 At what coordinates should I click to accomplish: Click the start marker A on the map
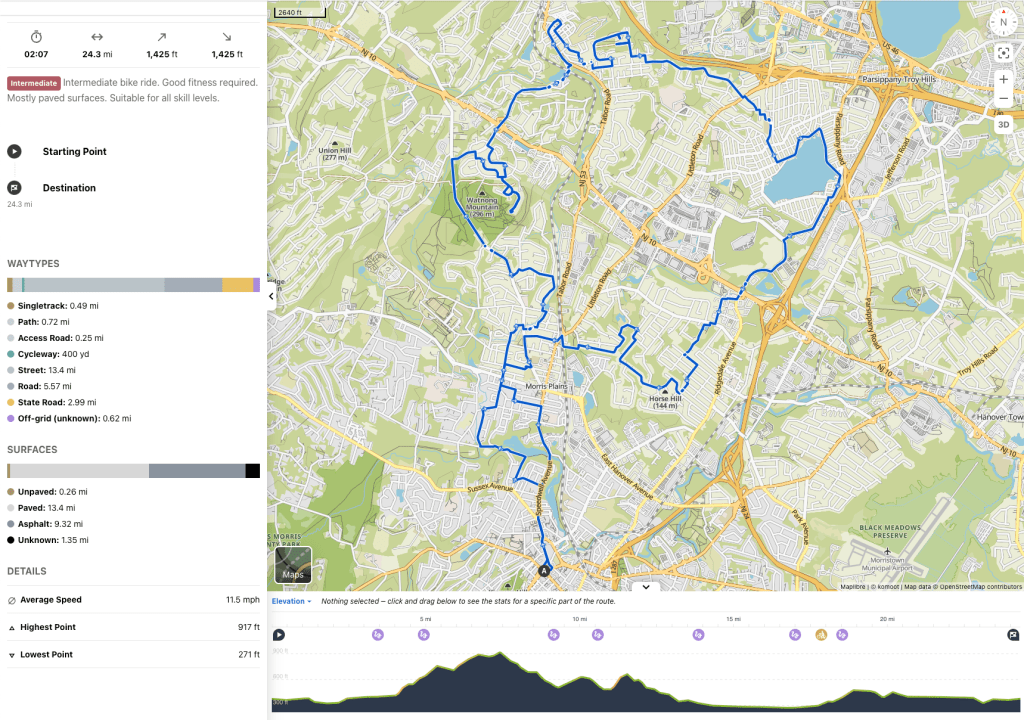[x=544, y=570]
